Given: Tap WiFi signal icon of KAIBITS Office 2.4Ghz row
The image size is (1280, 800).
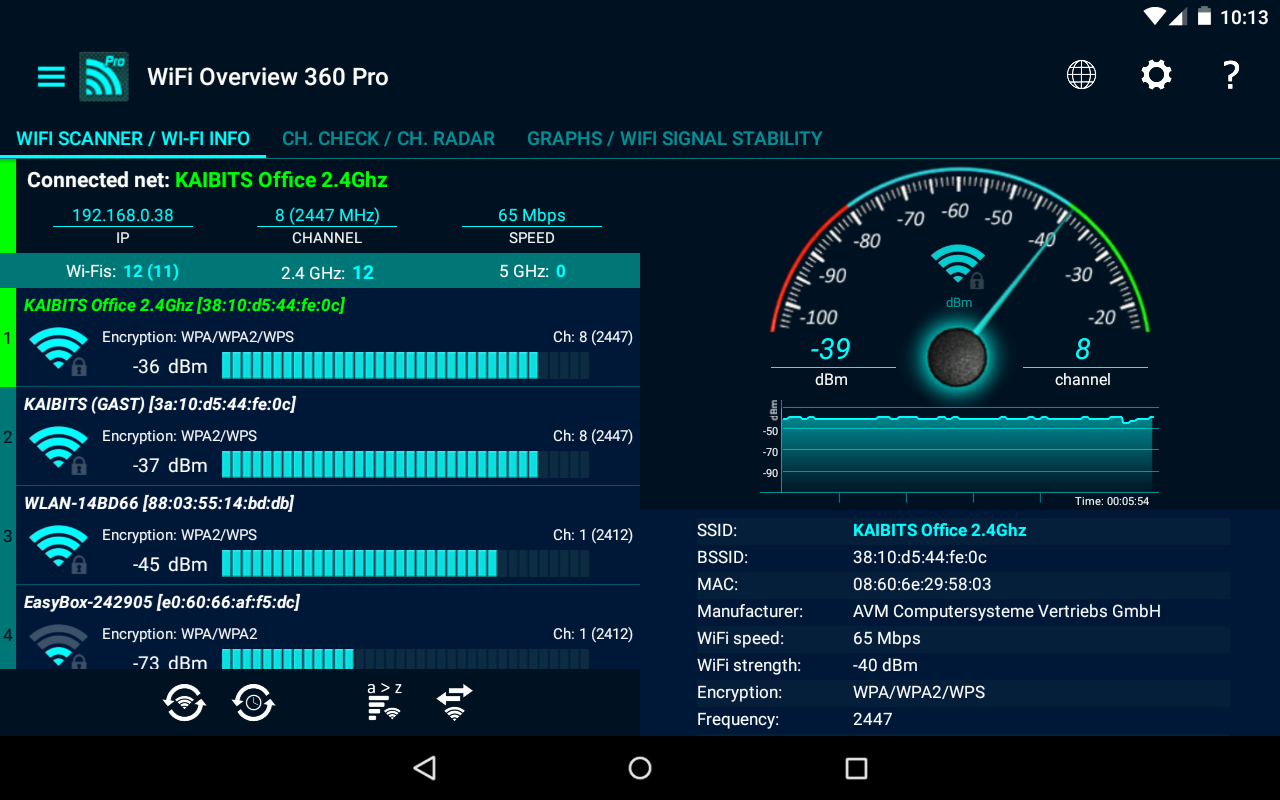Looking at the screenshot, I should point(59,351).
